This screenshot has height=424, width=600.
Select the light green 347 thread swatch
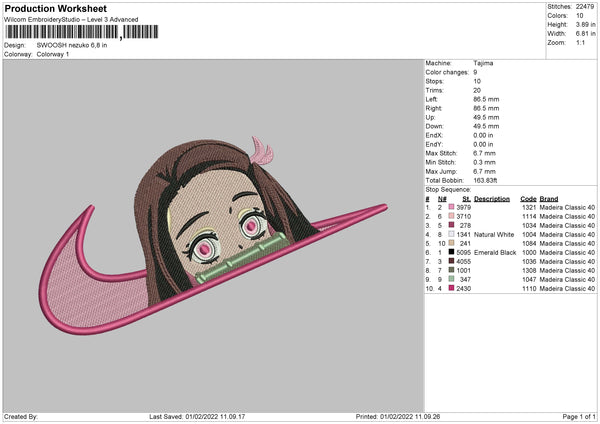tap(452, 279)
